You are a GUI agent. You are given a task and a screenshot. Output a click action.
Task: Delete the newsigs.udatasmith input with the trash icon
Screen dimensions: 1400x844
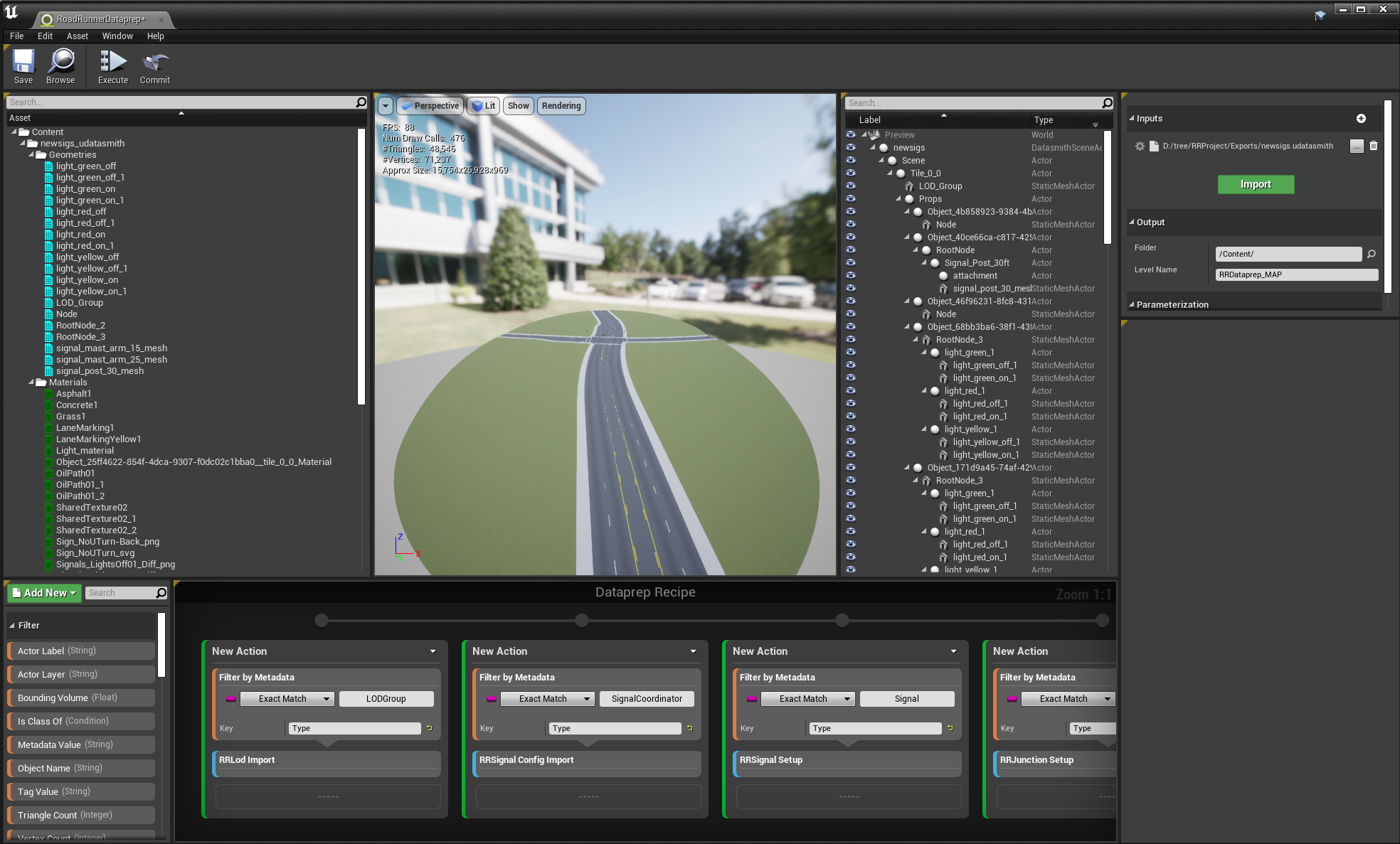(1374, 145)
